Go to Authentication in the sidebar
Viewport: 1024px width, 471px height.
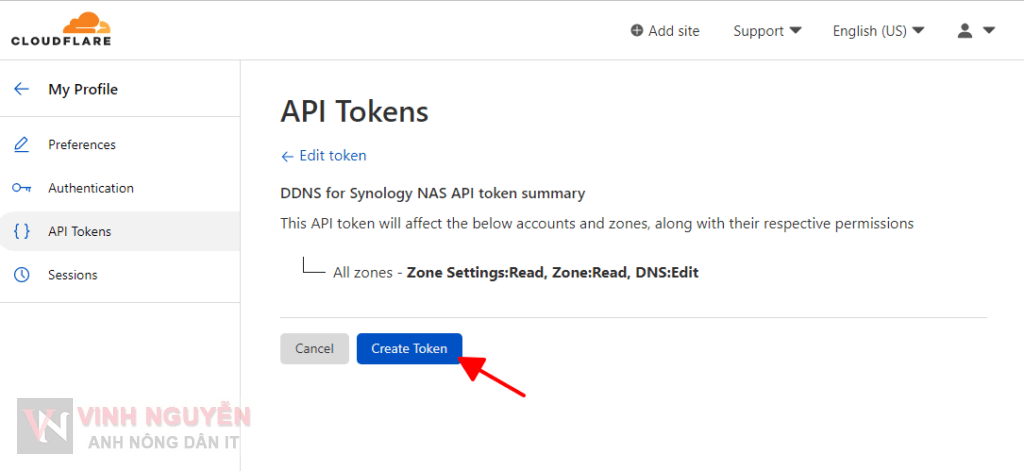(91, 188)
